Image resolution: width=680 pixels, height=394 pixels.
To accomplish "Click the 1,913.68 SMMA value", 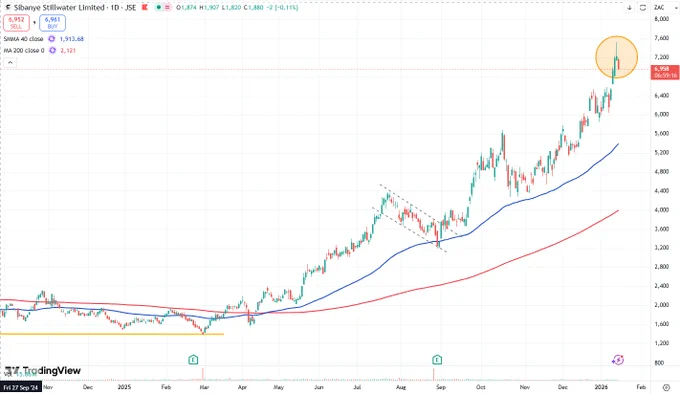I will pyautogui.click(x=72, y=39).
